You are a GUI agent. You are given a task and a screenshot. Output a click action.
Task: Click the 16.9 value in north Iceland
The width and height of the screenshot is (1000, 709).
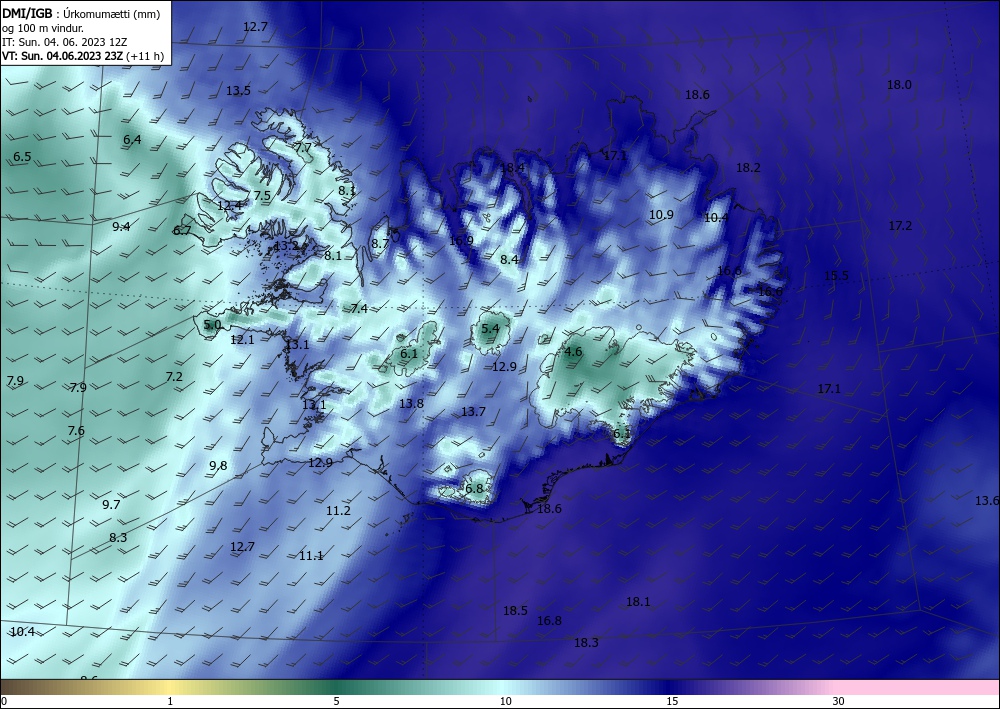[461, 240]
